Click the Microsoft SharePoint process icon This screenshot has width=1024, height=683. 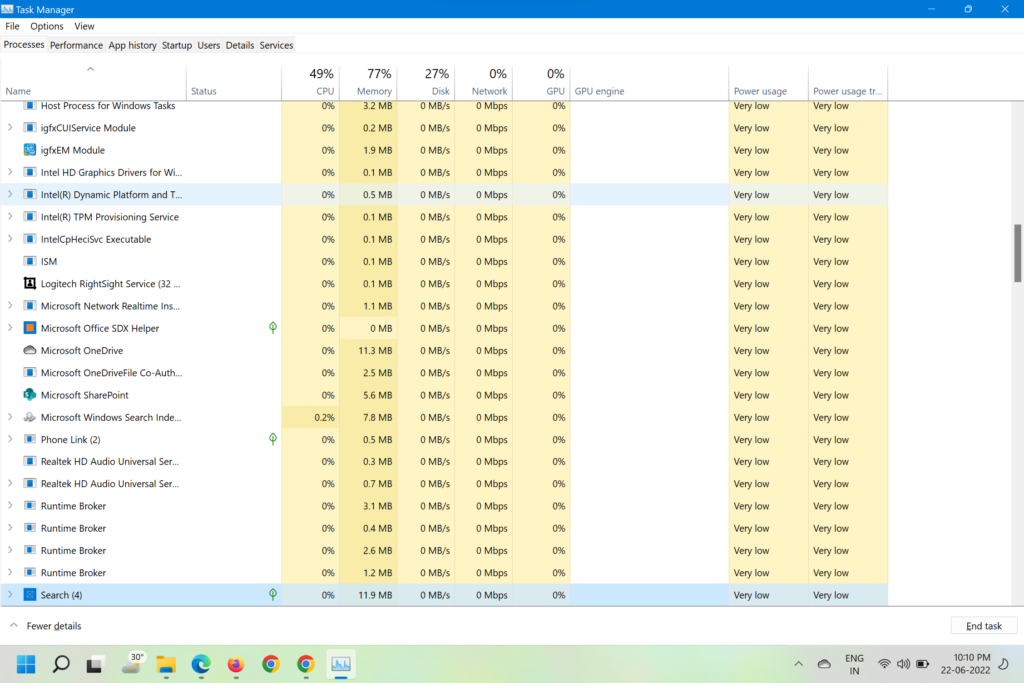pos(30,395)
